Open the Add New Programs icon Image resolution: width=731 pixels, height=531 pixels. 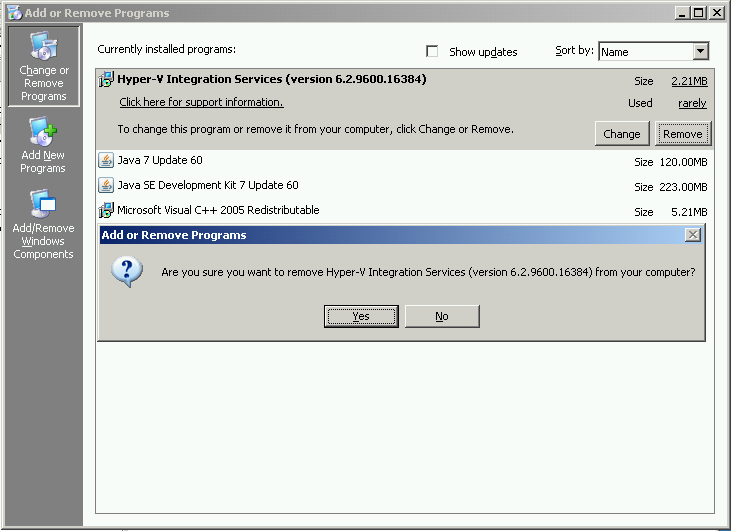(43, 132)
